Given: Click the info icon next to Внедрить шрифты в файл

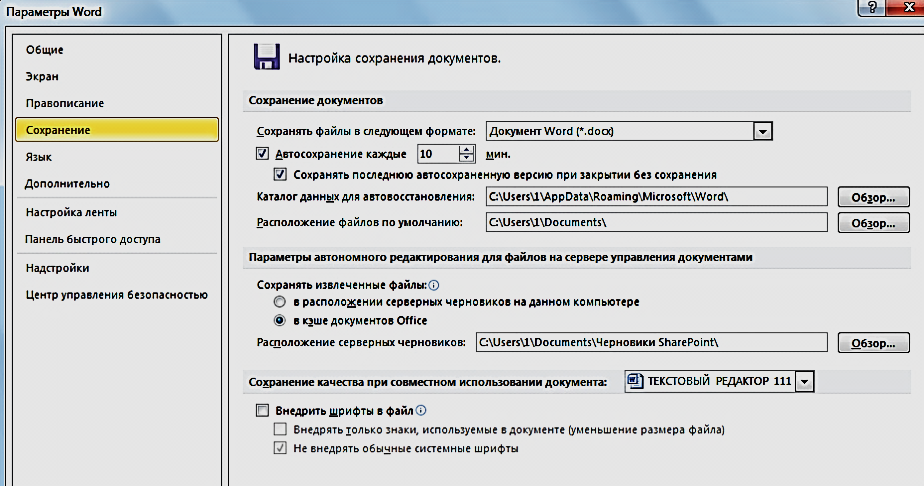Looking at the screenshot, I should [421, 411].
